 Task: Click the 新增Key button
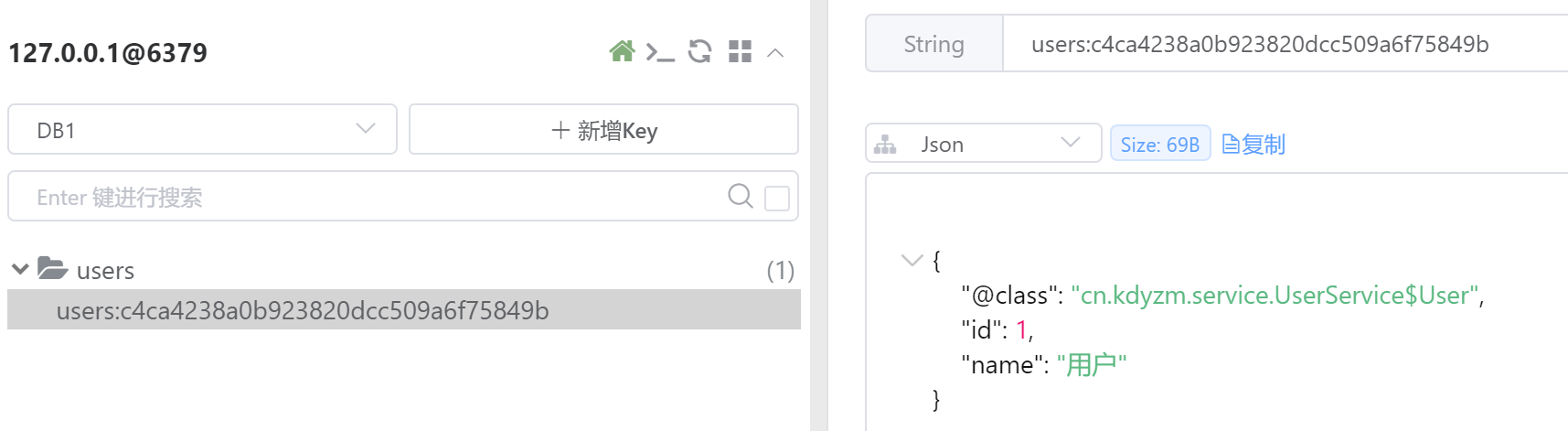[603, 130]
